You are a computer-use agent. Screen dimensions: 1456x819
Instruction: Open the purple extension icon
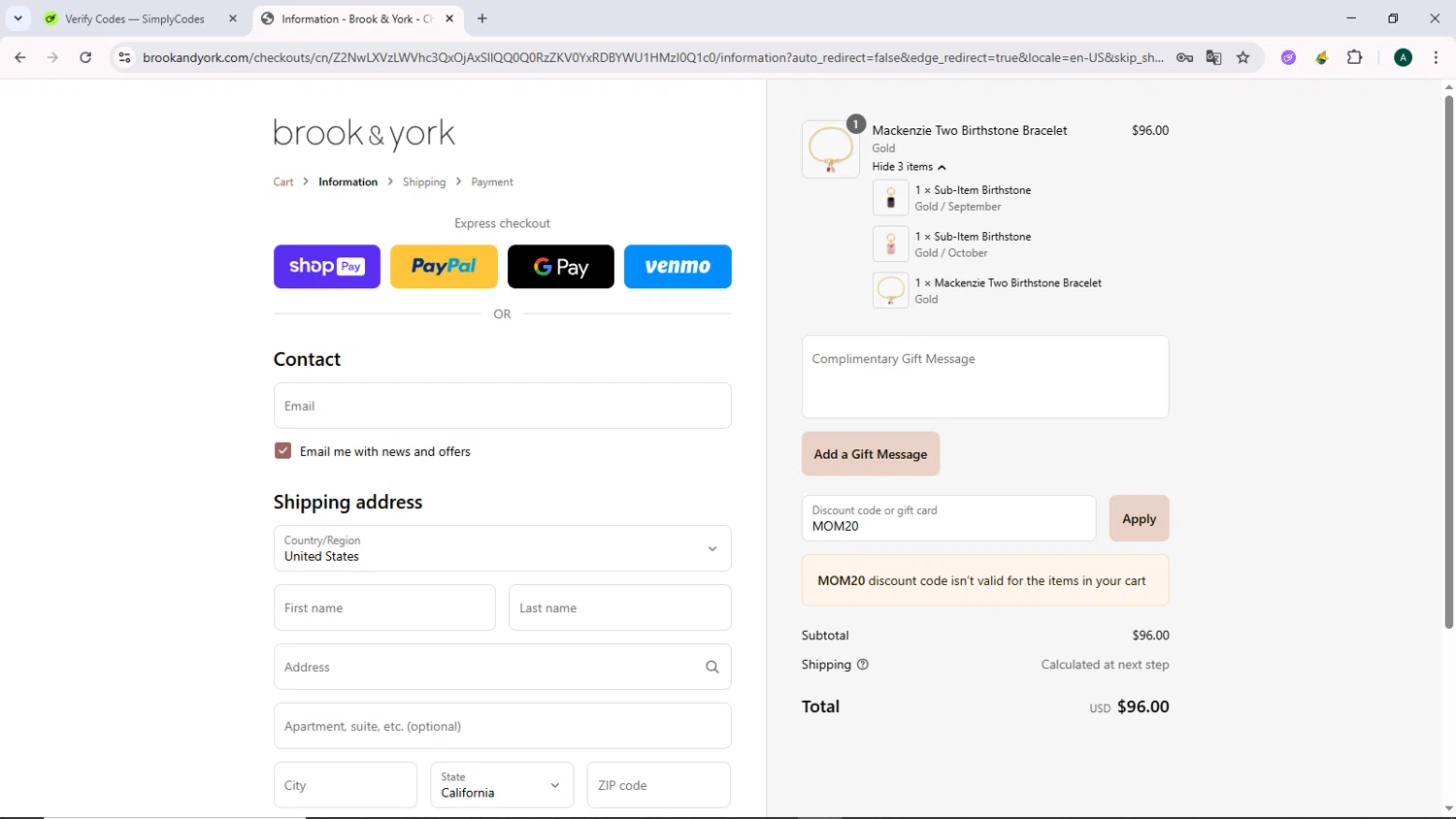[1288, 57]
